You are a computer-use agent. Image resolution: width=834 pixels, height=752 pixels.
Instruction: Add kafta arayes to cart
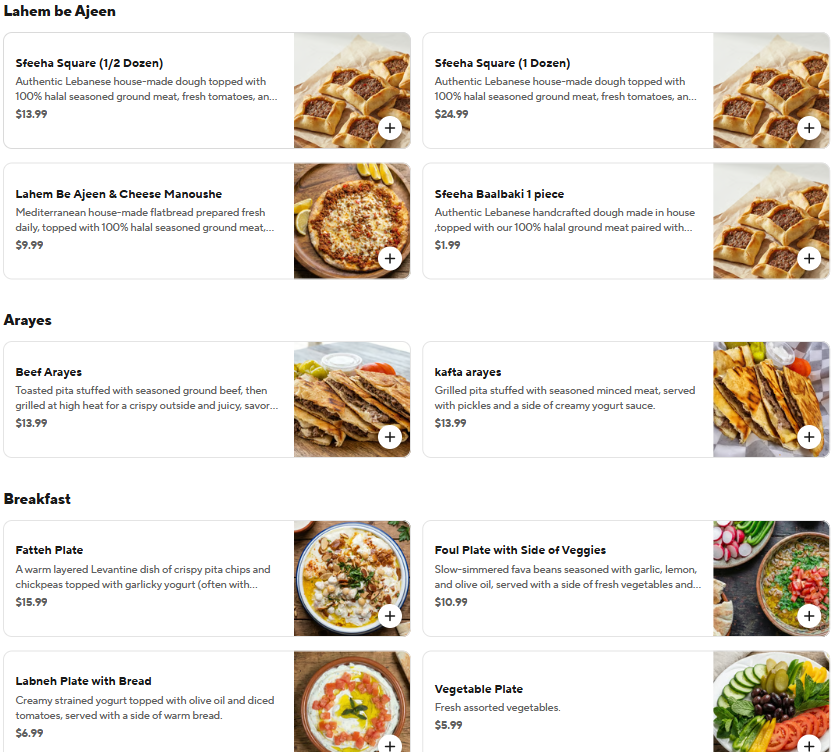[809, 437]
